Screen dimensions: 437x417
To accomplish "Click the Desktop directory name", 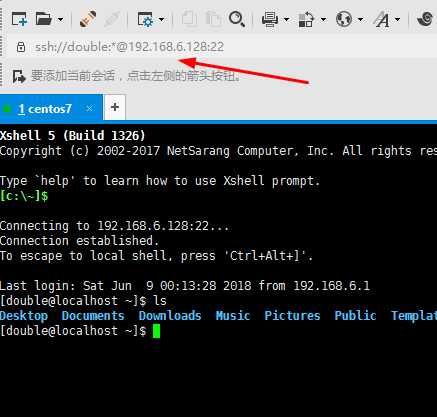I will click(x=24, y=316).
